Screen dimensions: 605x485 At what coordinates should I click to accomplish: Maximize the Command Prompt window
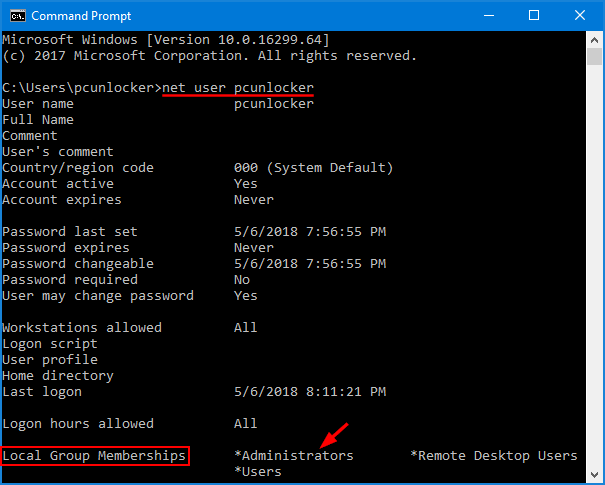tap(534, 16)
